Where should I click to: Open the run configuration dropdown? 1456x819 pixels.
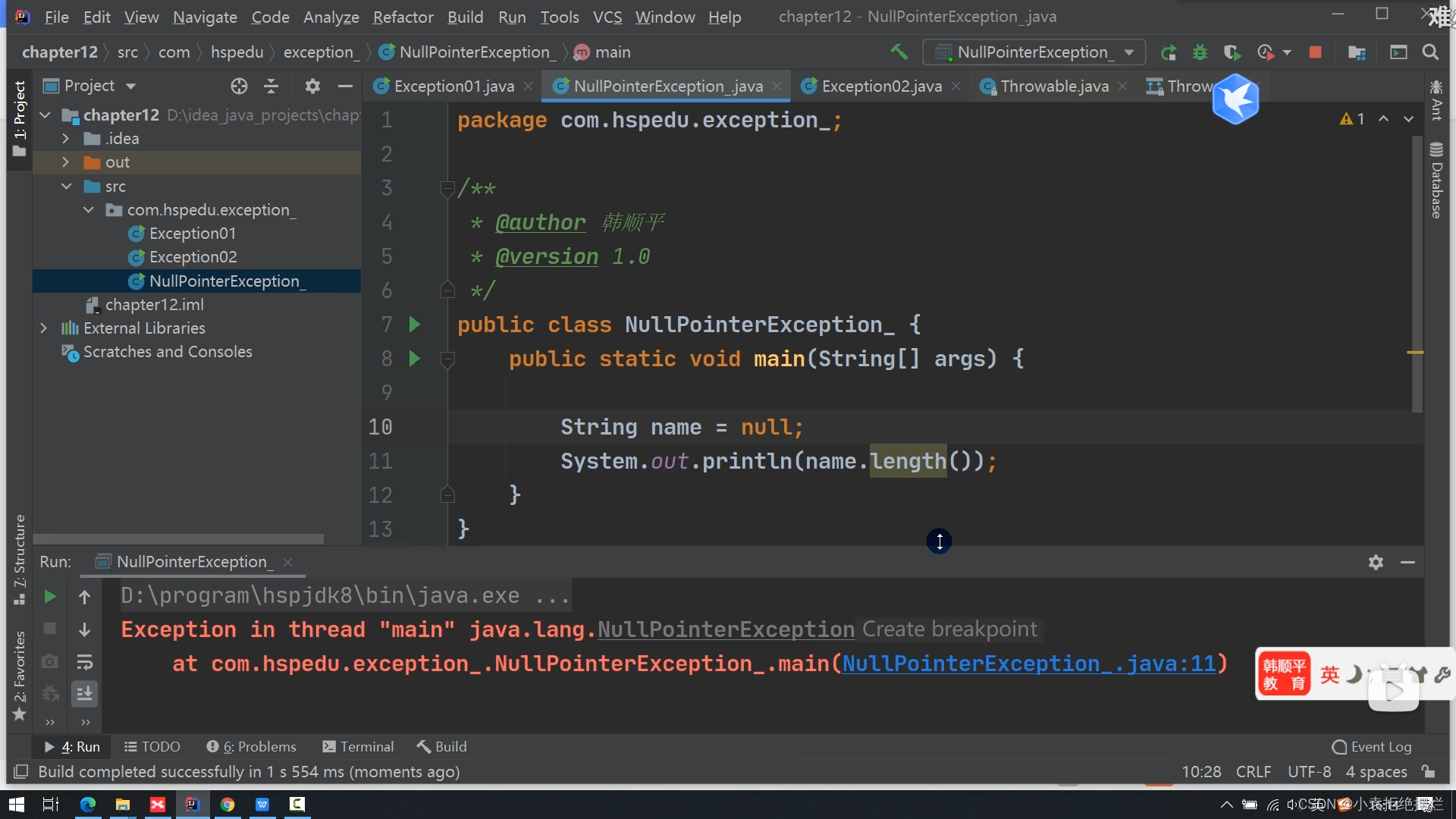point(1034,52)
